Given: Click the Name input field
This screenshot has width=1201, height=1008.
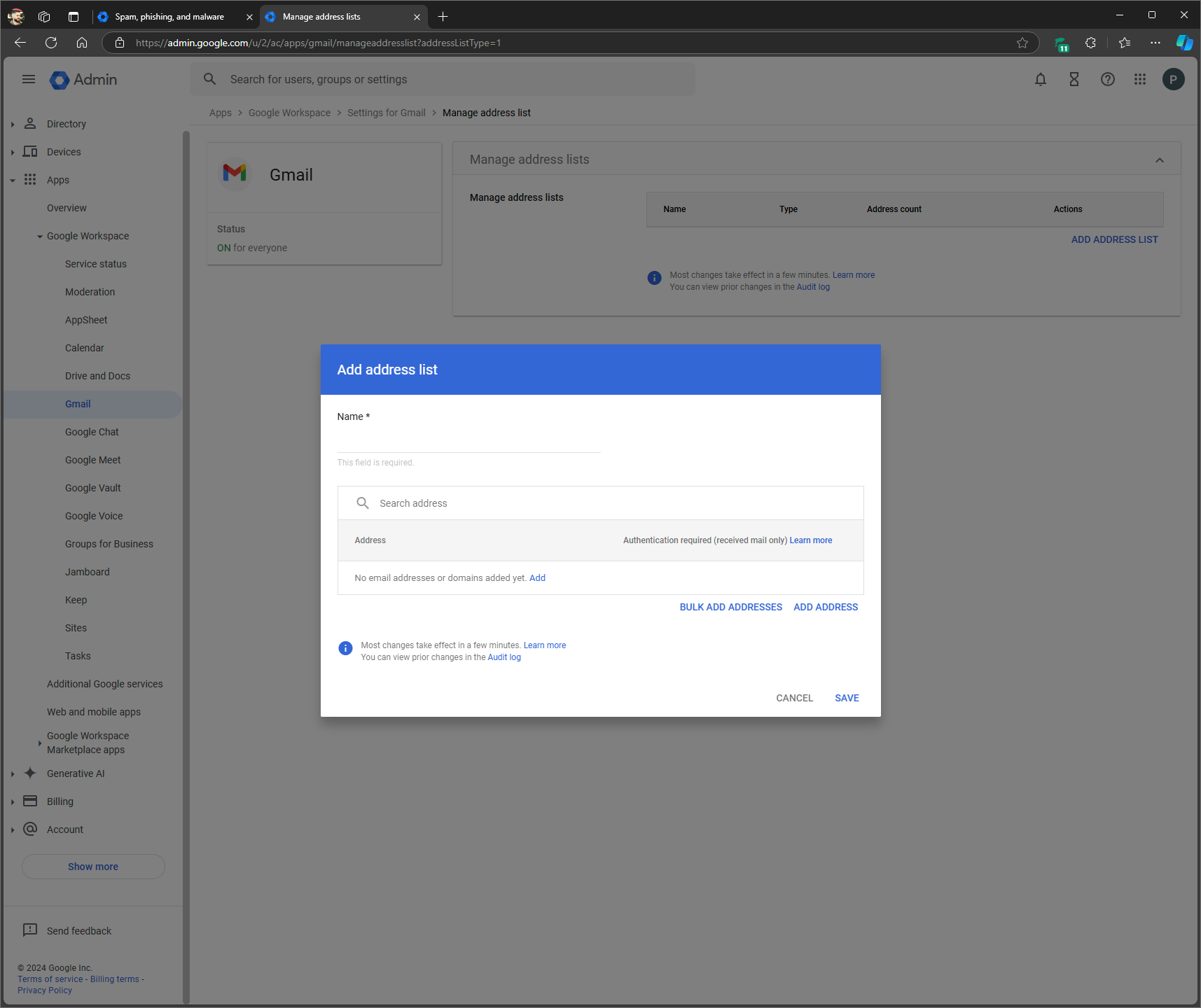Looking at the screenshot, I should [469, 441].
